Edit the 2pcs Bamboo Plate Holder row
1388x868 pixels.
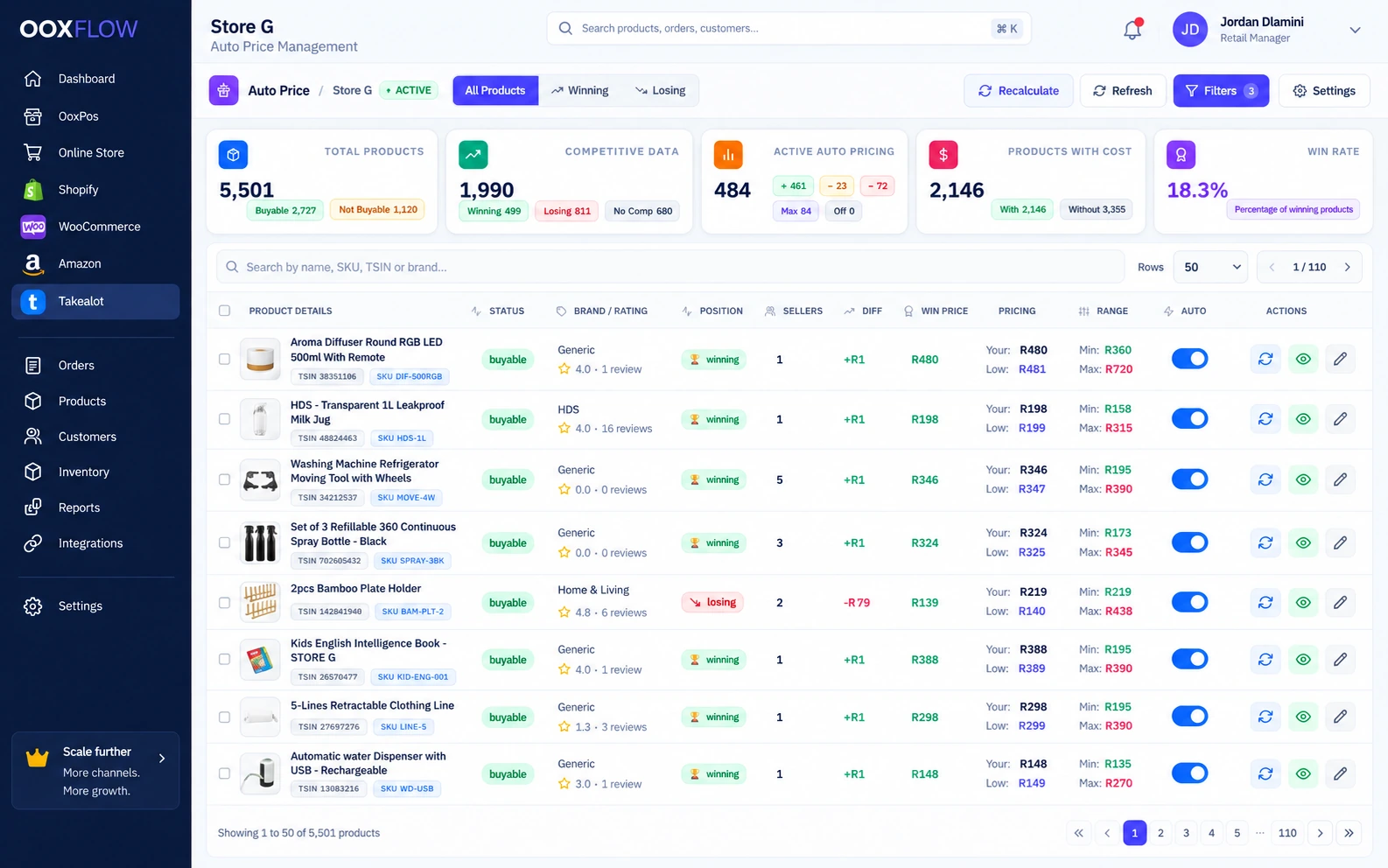click(x=1340, y=602)
